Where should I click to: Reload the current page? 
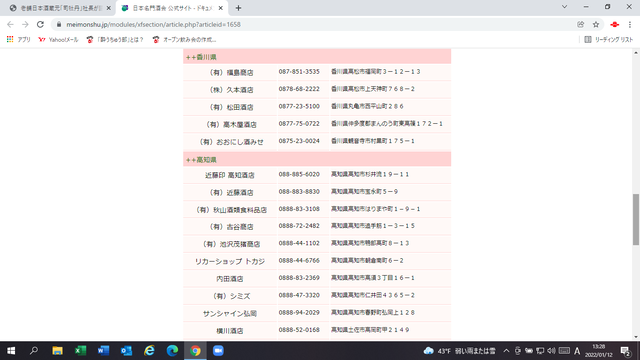[40, 24]
